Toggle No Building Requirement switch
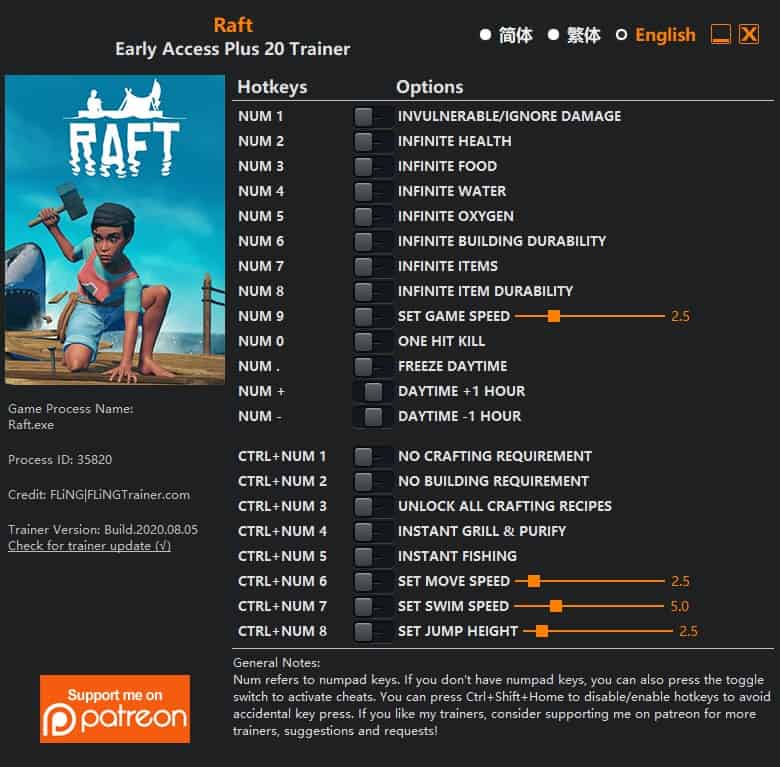 [373, 481]
